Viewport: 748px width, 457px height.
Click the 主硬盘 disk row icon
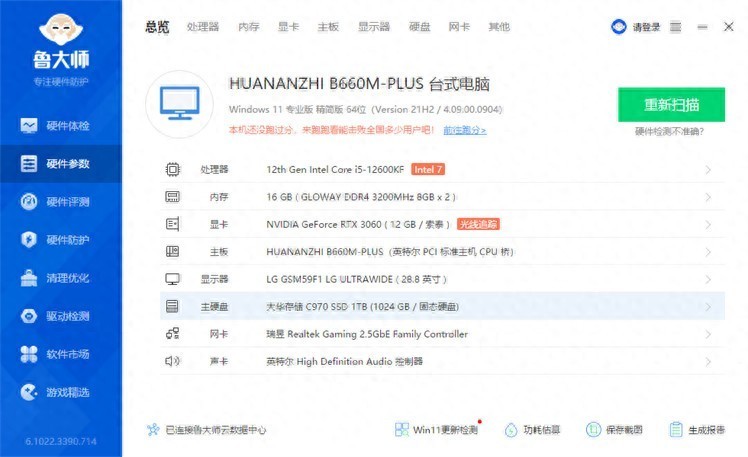pyautogui.click(x=173, y=306)
